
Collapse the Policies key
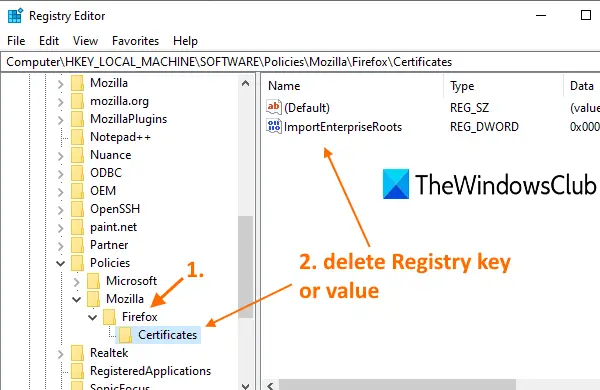point(60,263)
